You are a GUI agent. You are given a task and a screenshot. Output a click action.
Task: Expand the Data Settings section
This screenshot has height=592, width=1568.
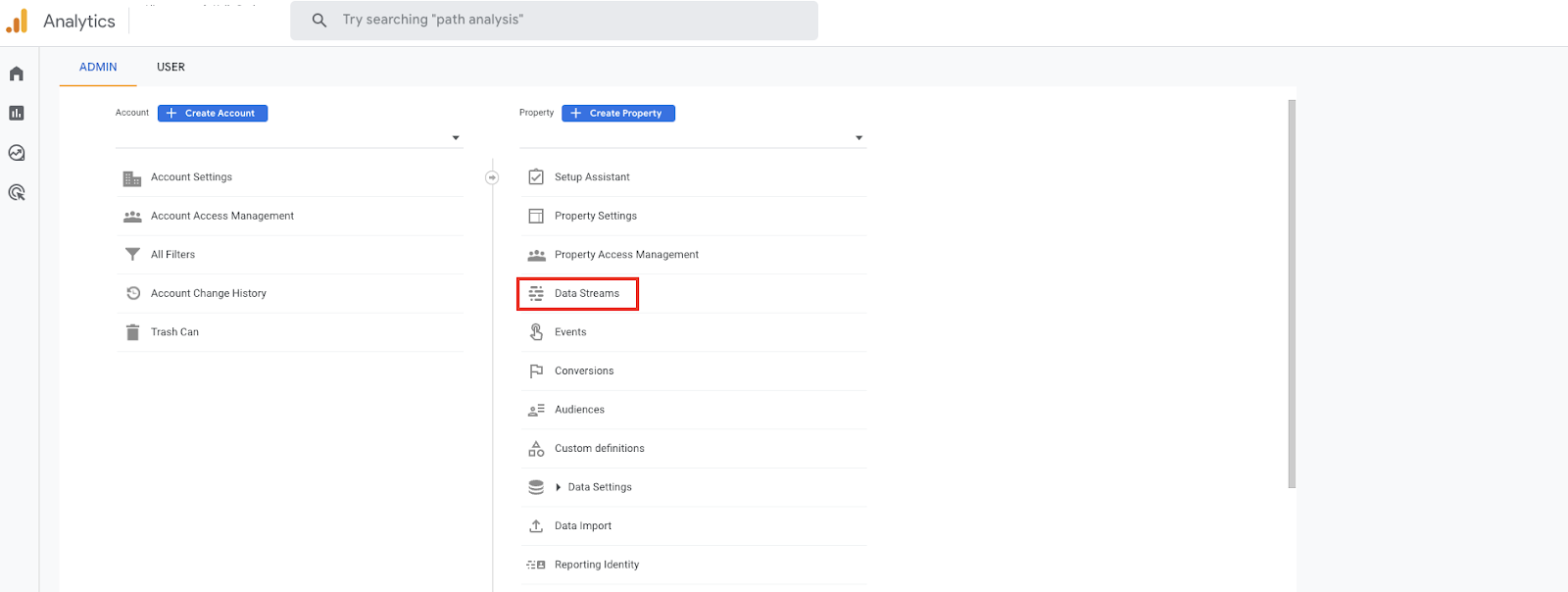pyautogui.click(x=559, y=487)
